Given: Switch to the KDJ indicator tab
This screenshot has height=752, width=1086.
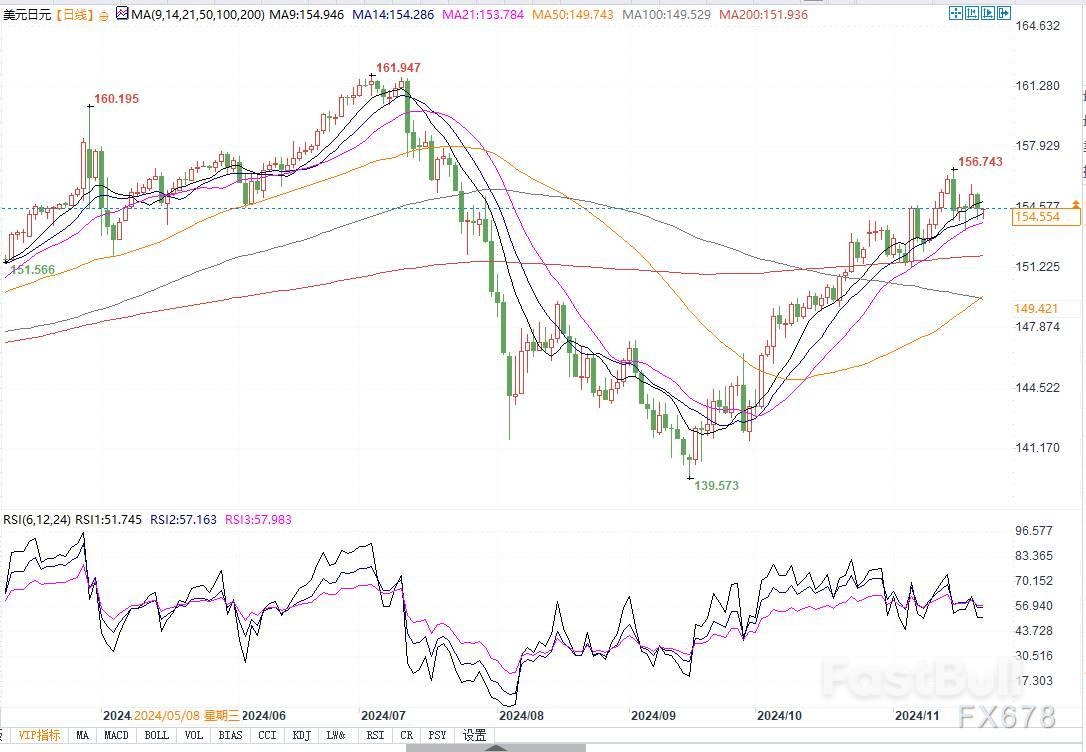Looking at the screenshot, I should [302, 735].
